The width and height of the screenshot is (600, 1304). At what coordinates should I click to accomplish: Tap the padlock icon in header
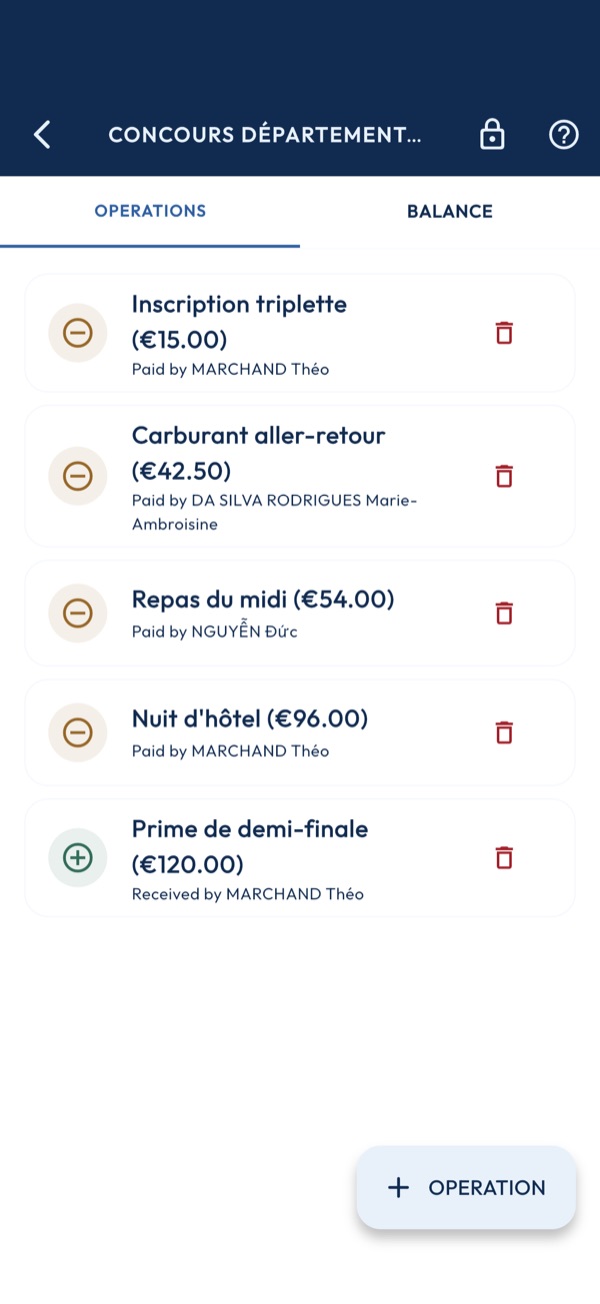[x=492, y=135]
